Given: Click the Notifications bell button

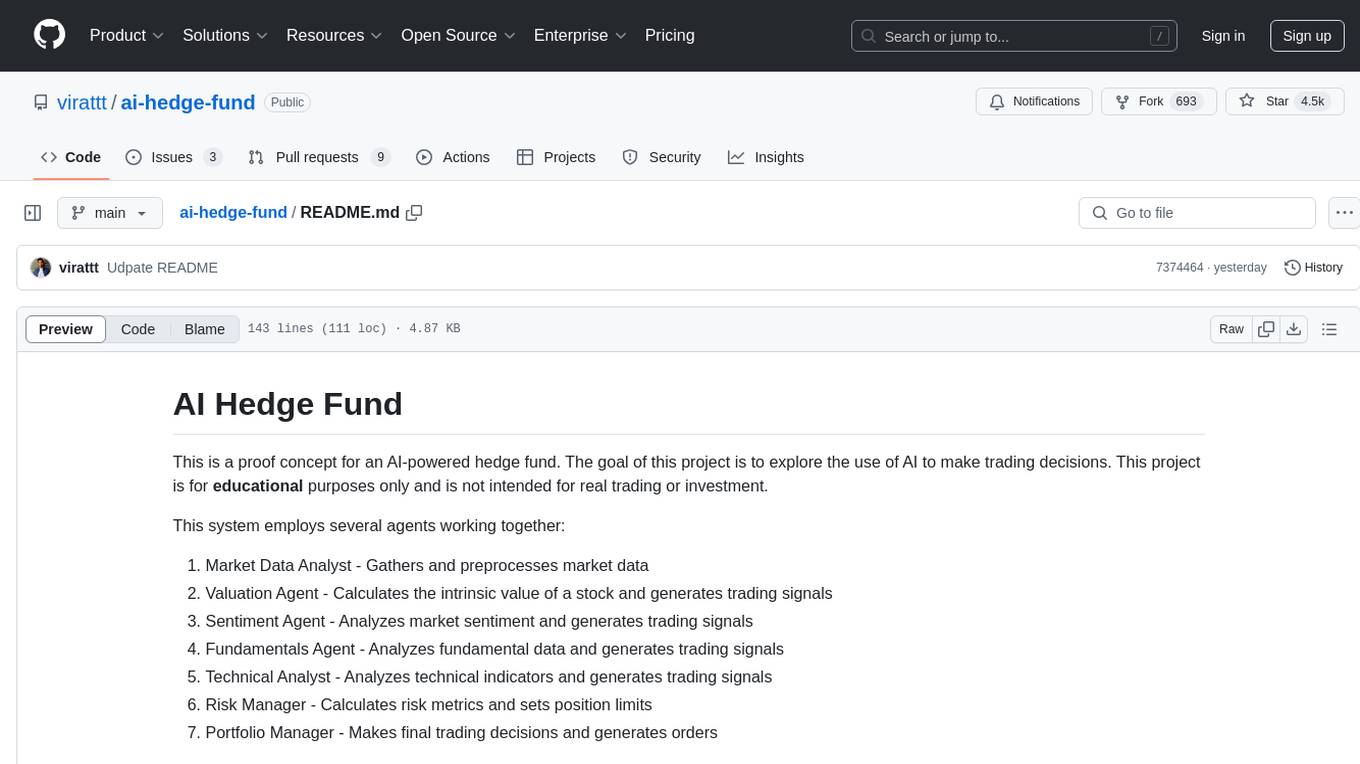Looking at the screenshot, I should (1035, 102).
